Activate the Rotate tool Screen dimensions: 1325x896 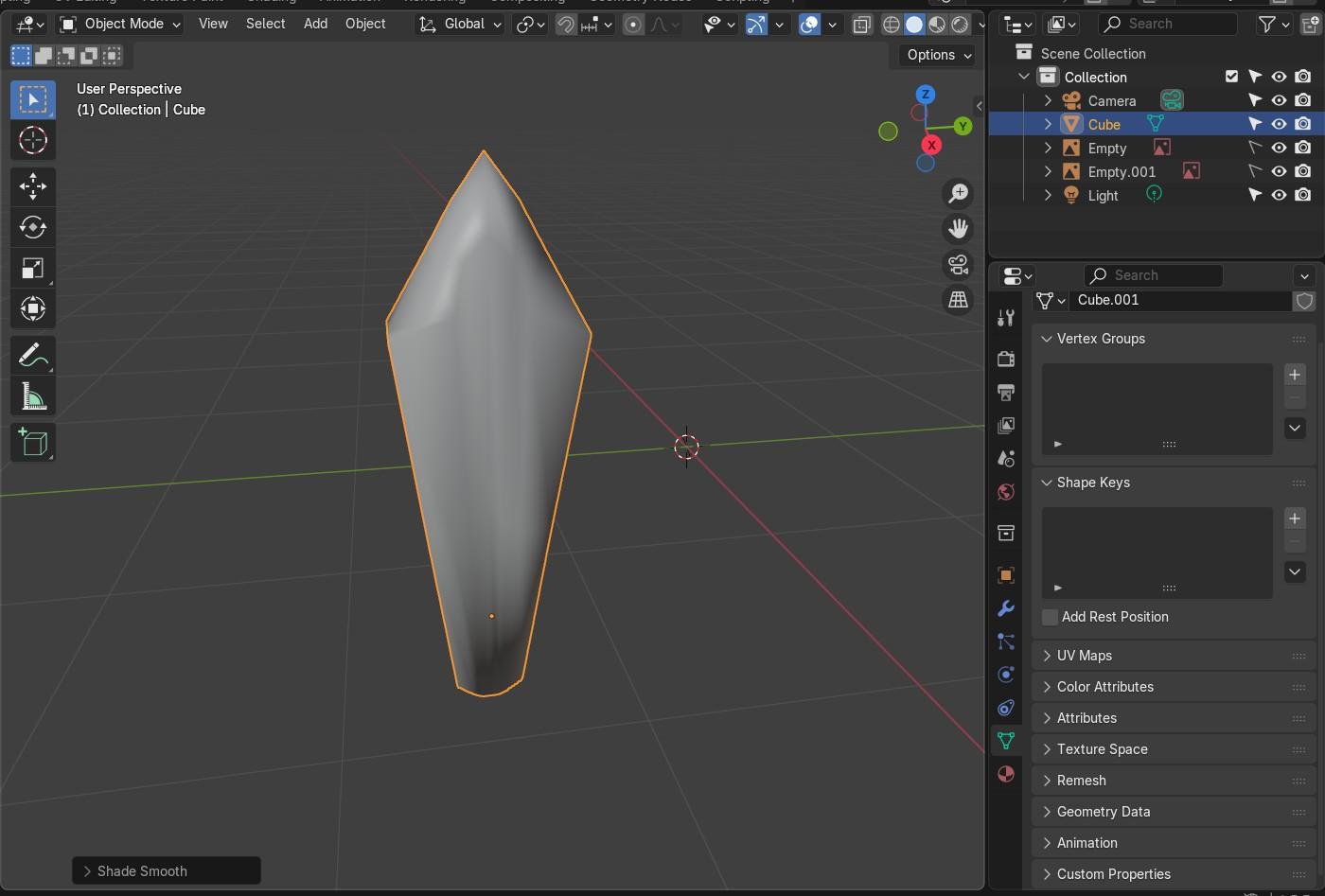pyautogui.click(x=32, y=227)
